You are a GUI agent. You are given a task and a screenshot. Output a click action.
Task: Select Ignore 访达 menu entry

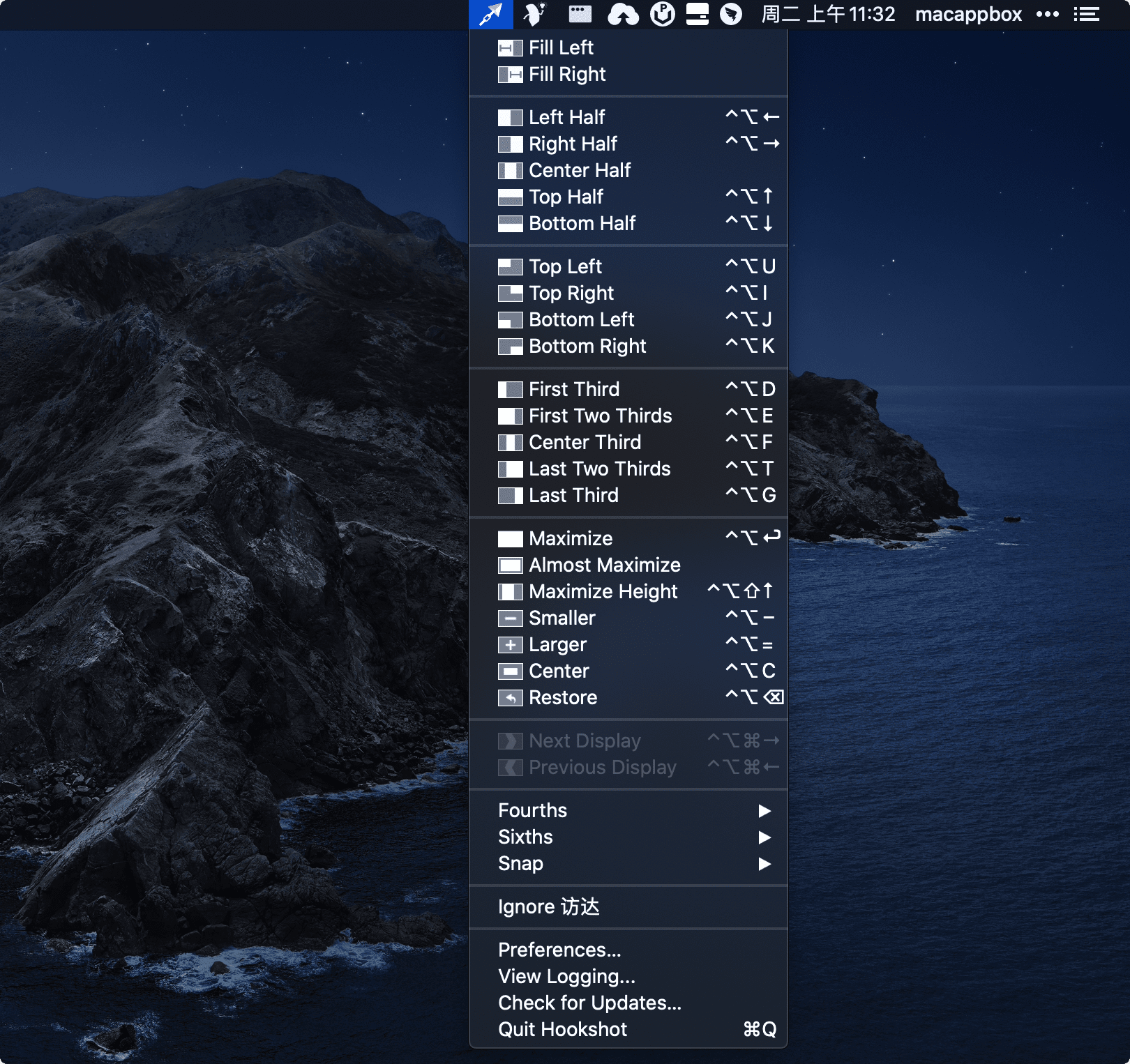[x=628, y=907]
